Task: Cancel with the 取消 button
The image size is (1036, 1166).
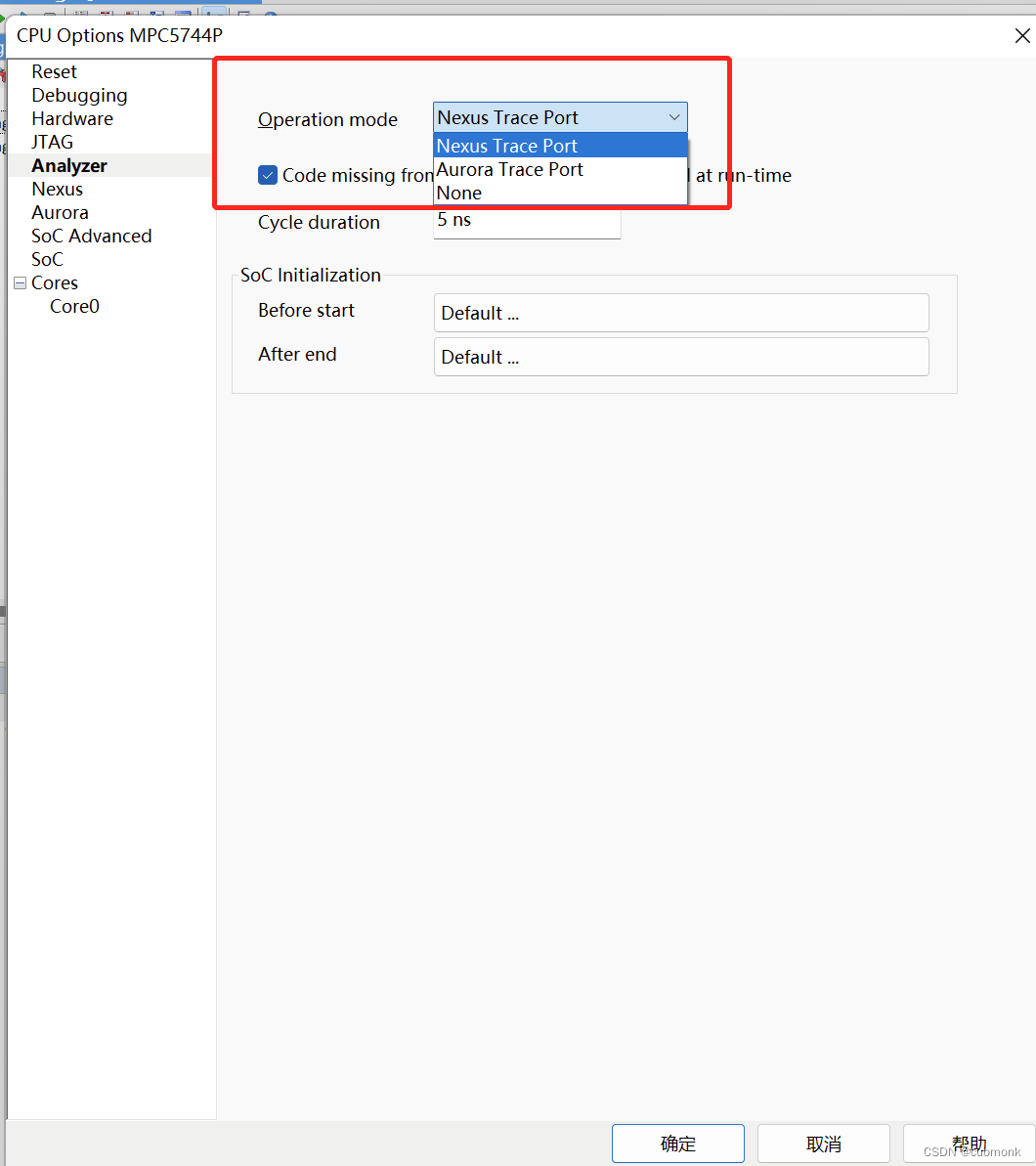Action: point(824,1144)
